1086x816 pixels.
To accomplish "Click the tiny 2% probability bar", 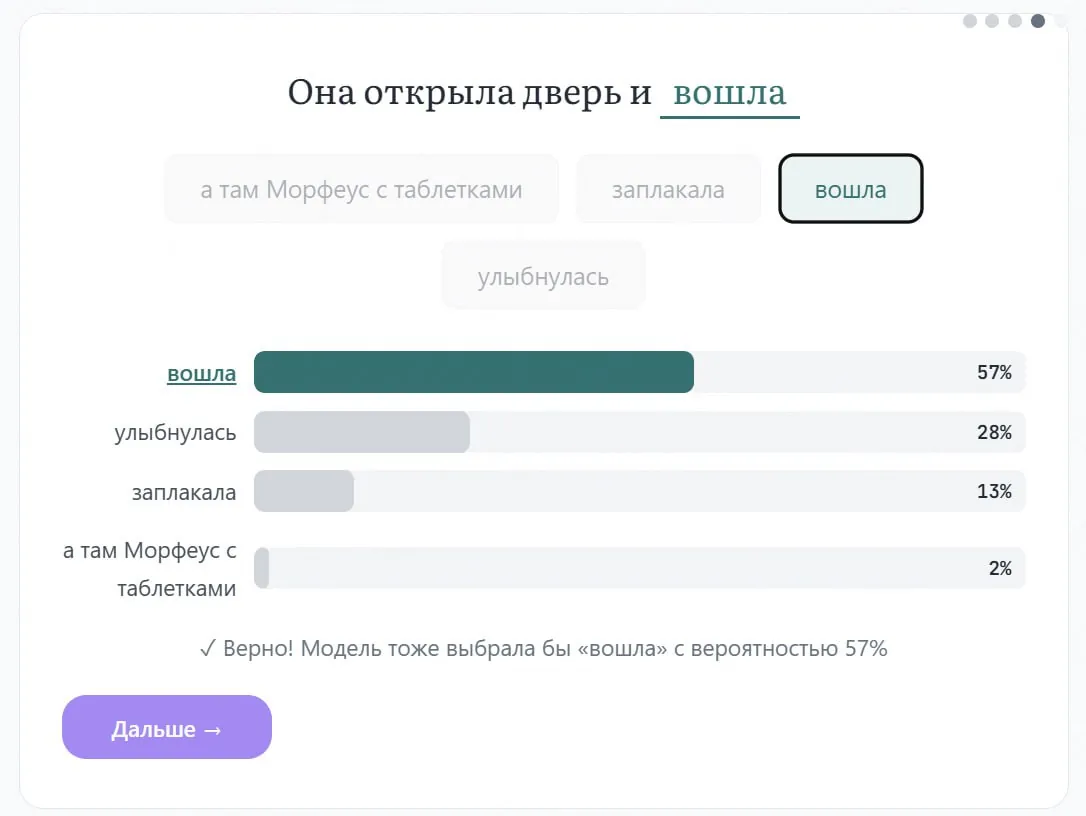I will 261,568.
